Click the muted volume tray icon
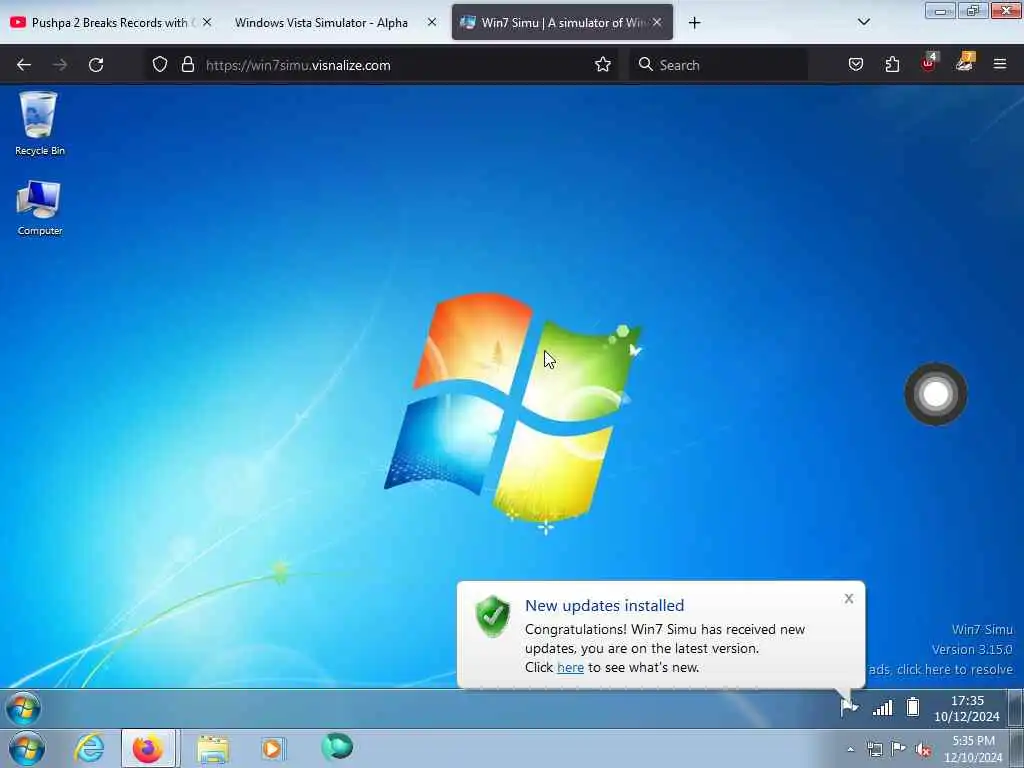Screen dimensions: 1024x768 click(x=923, y=750)
